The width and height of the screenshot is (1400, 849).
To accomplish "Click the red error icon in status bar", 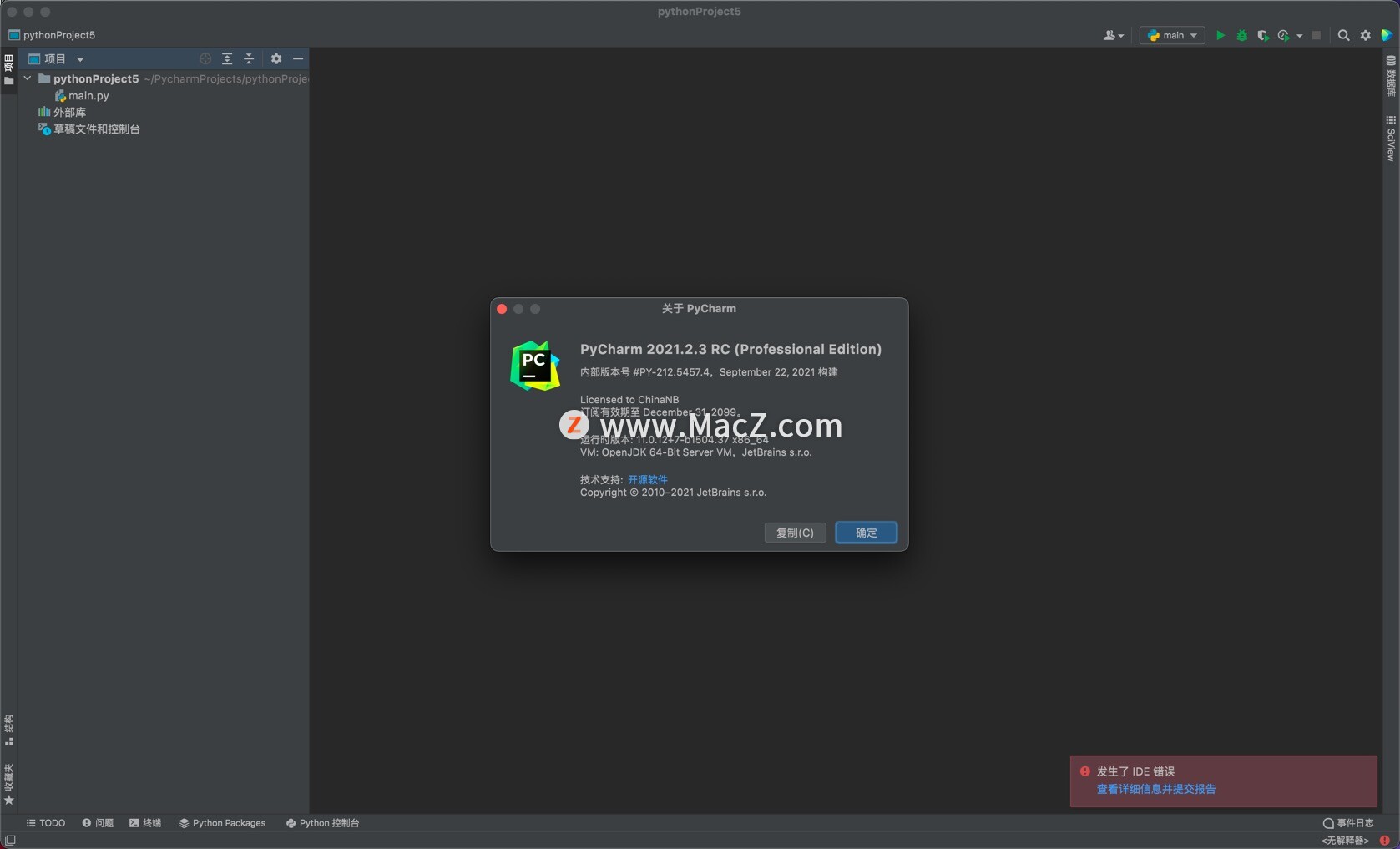I will [x=1385, y=841].
